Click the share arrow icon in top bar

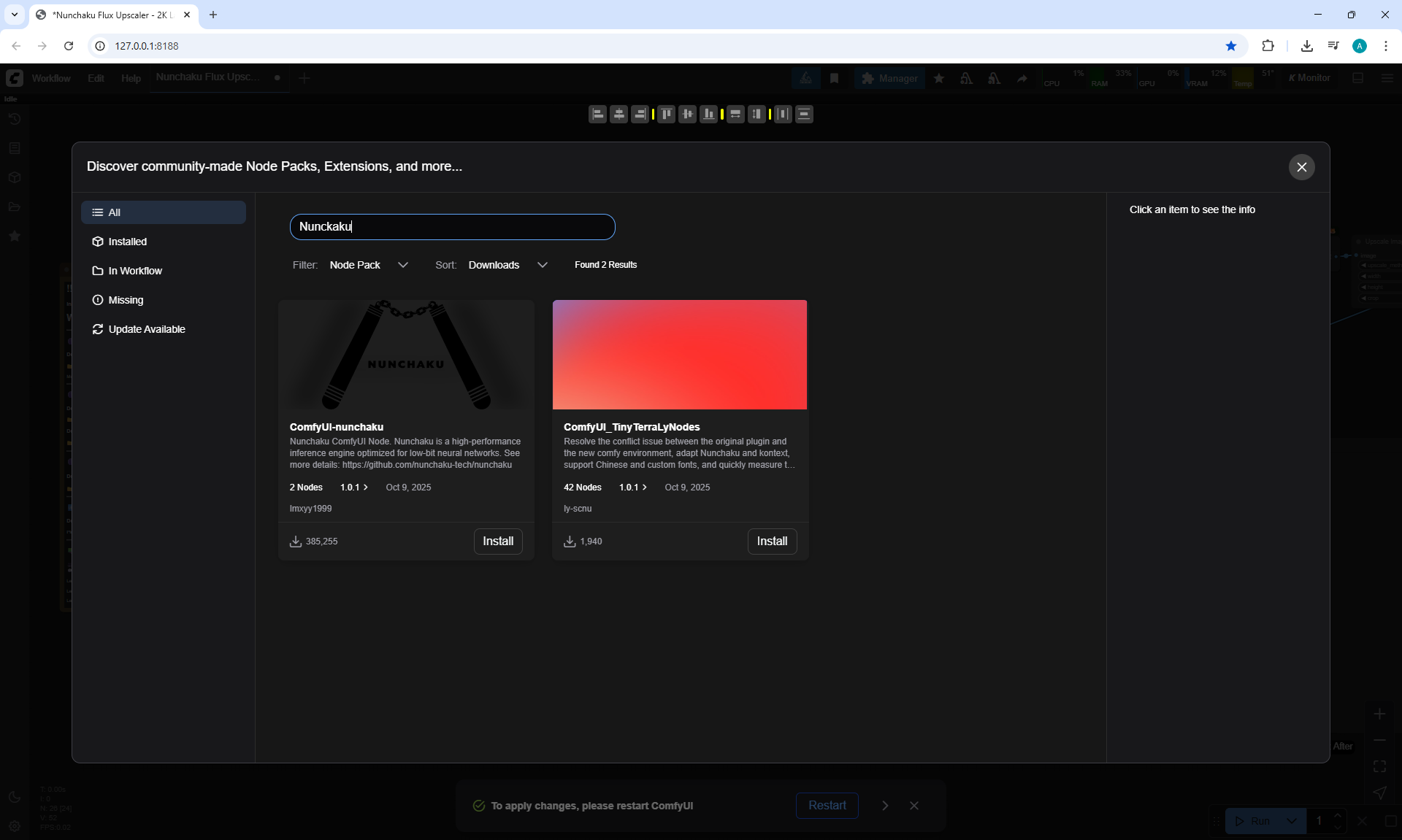click(1022, 78)
